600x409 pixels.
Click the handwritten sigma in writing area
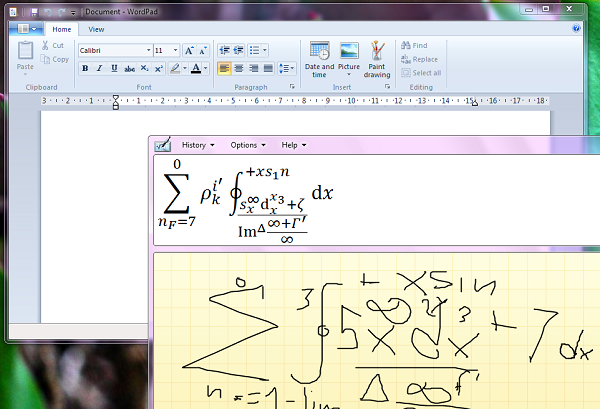click(231, 333)
